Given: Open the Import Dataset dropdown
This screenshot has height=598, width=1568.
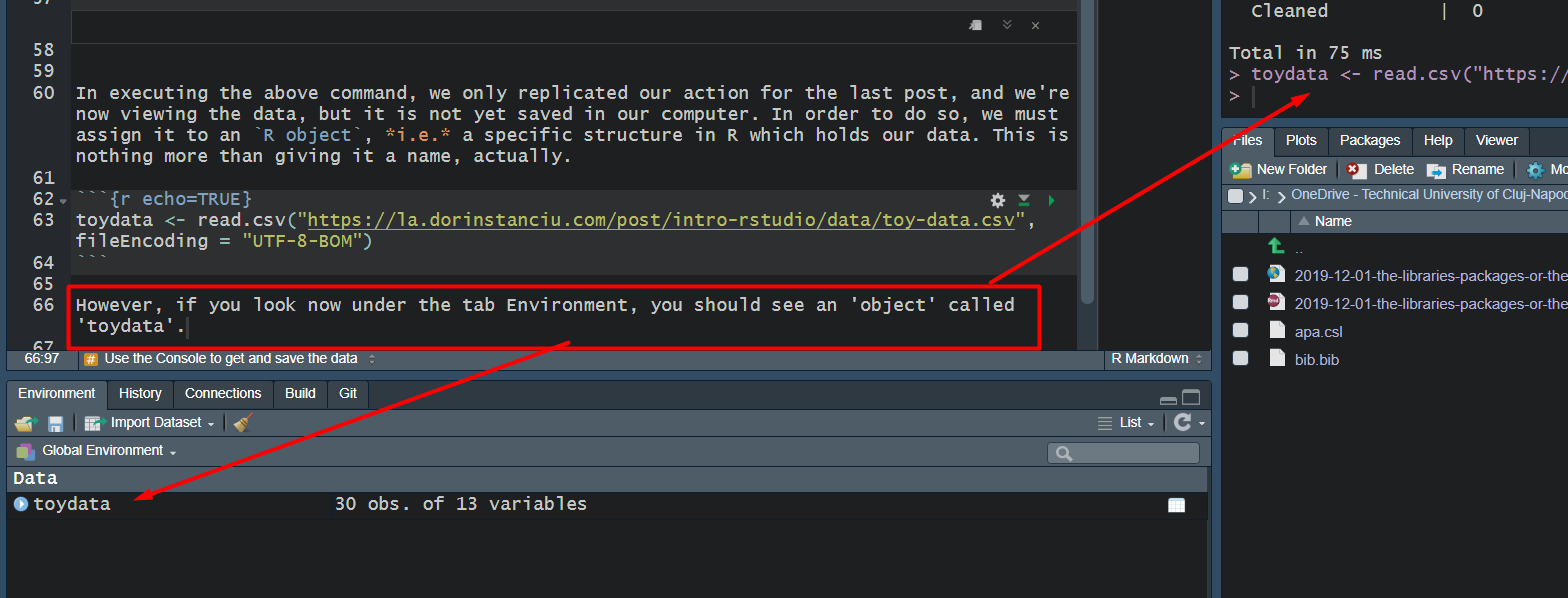Looking at the screenshot, I should click(x=150, y=423).
